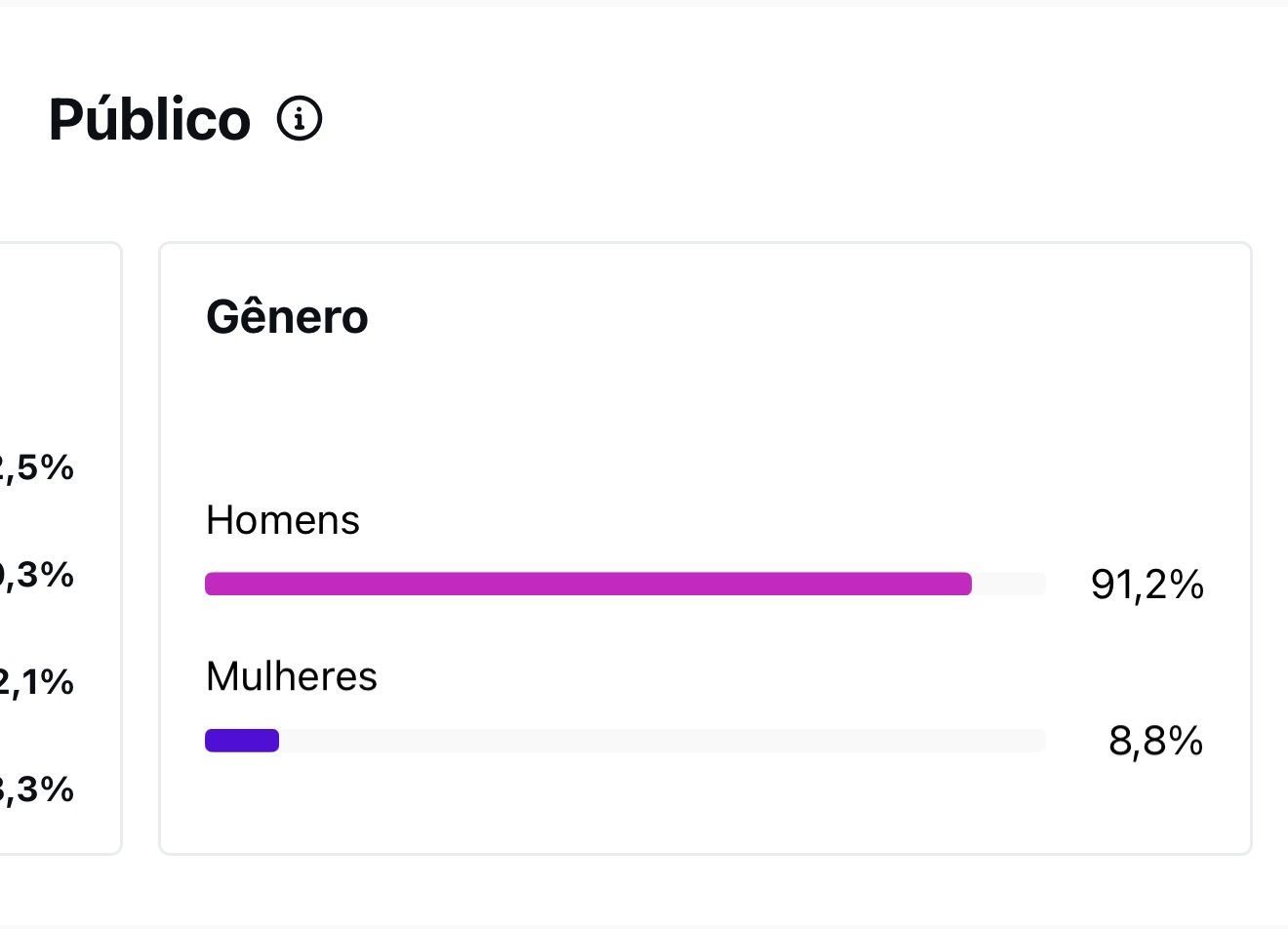
Task: Click the unfilled end of the Homens bar
Action: pyautogui.click(x=1009, y=584)
